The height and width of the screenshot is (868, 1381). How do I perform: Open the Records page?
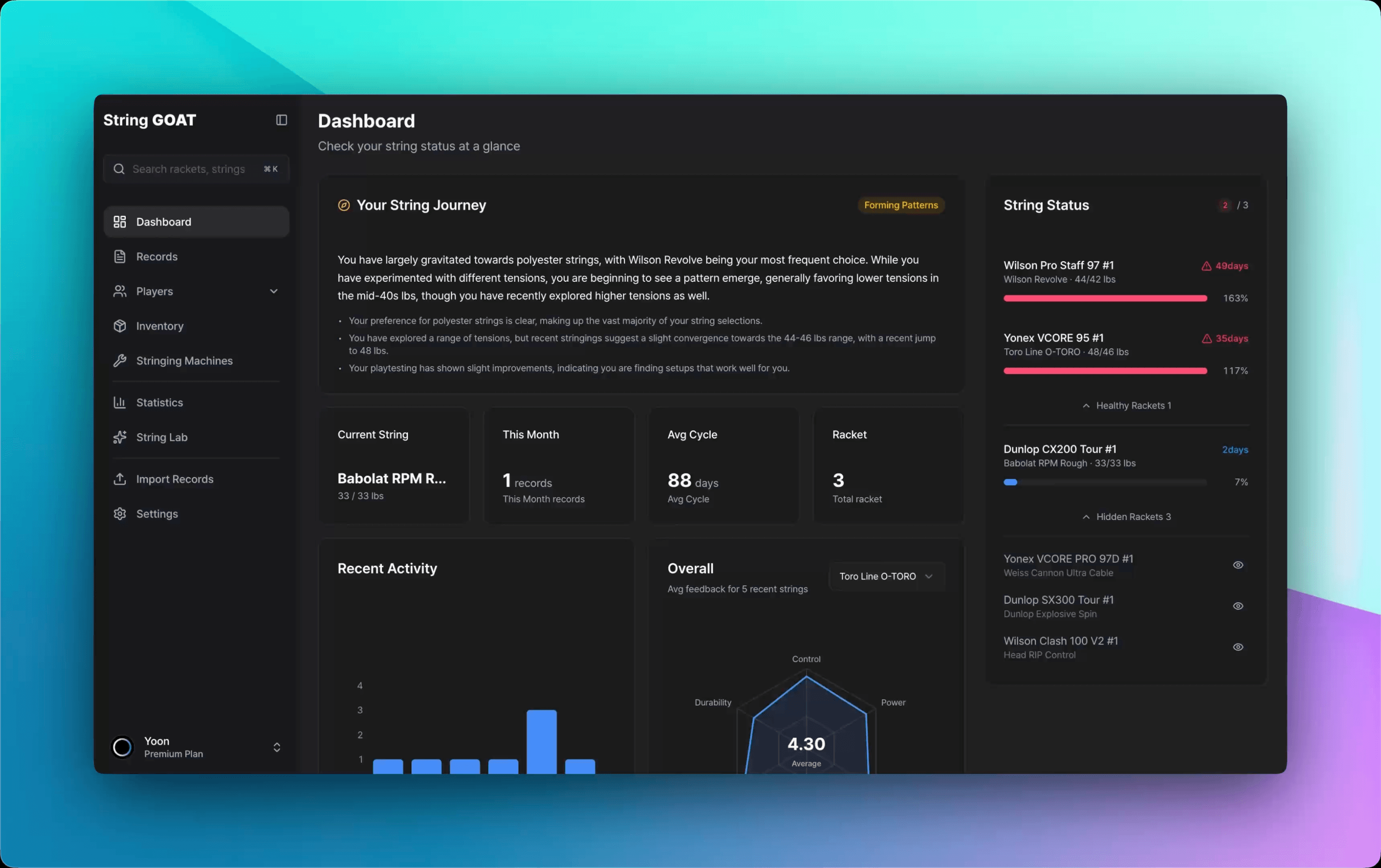pyautogui.click(x=156, y=257)
